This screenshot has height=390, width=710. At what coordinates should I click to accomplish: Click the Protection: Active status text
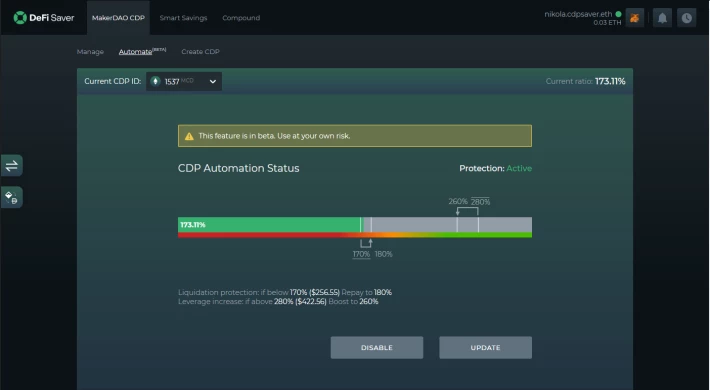tap(495, 168)
